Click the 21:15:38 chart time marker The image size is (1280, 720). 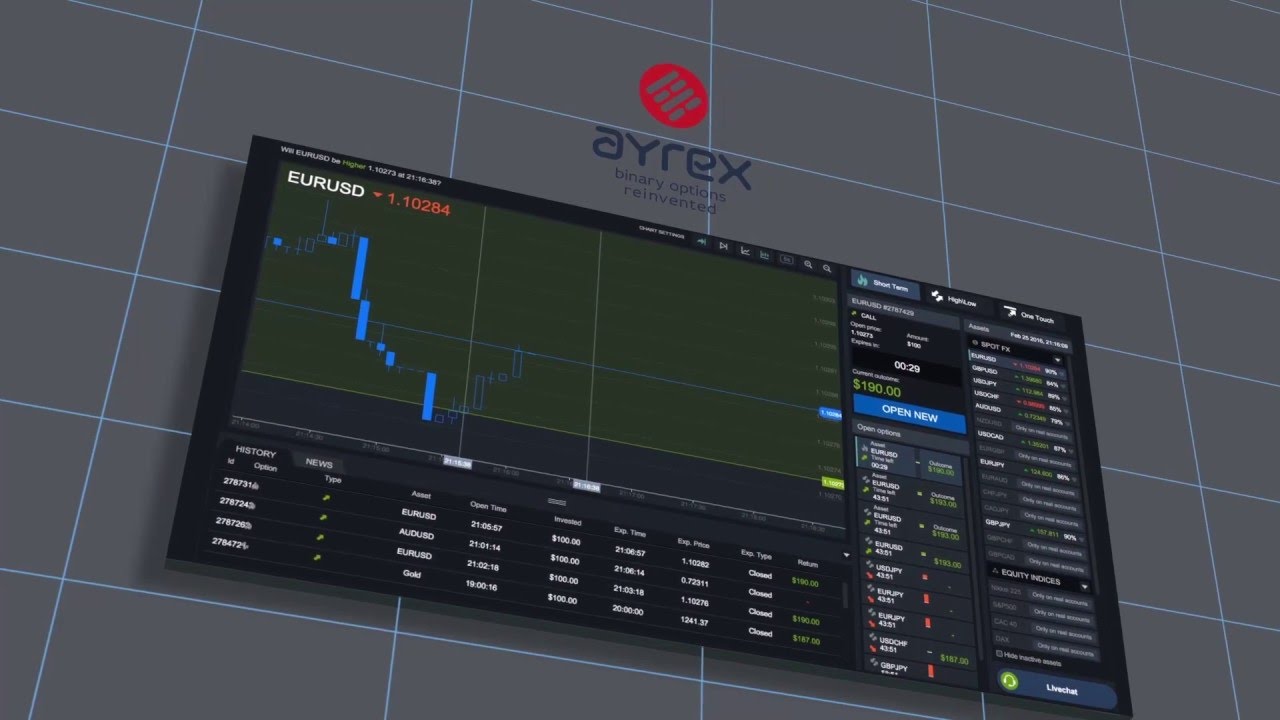coord(456,463)
